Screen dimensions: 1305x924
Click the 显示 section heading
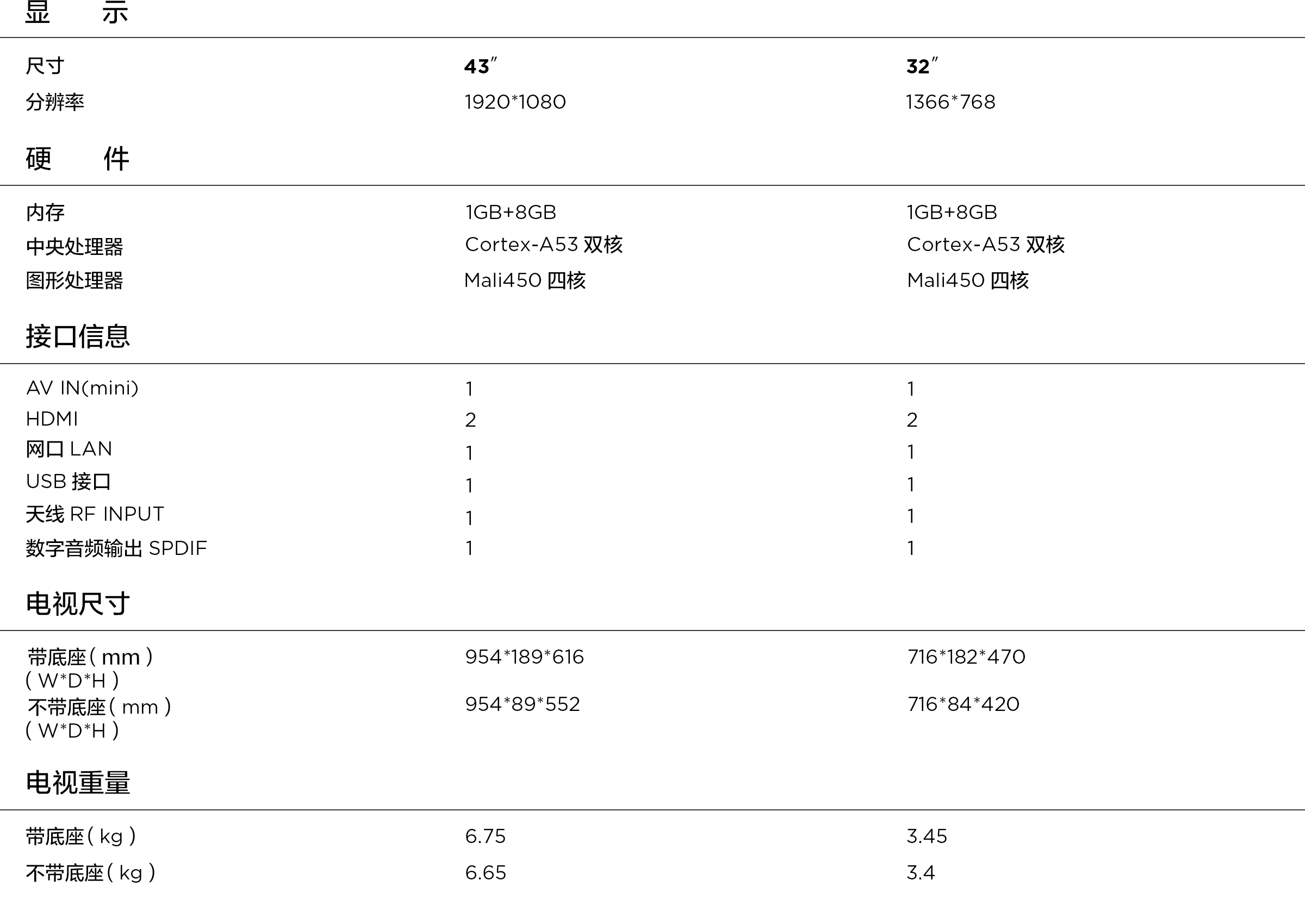tap(77, 11)
